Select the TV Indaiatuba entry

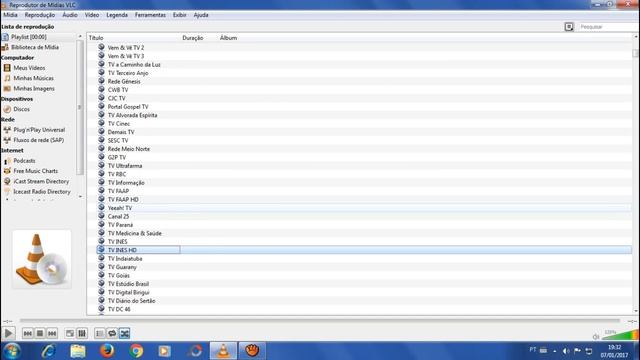(x=125, y=258)
